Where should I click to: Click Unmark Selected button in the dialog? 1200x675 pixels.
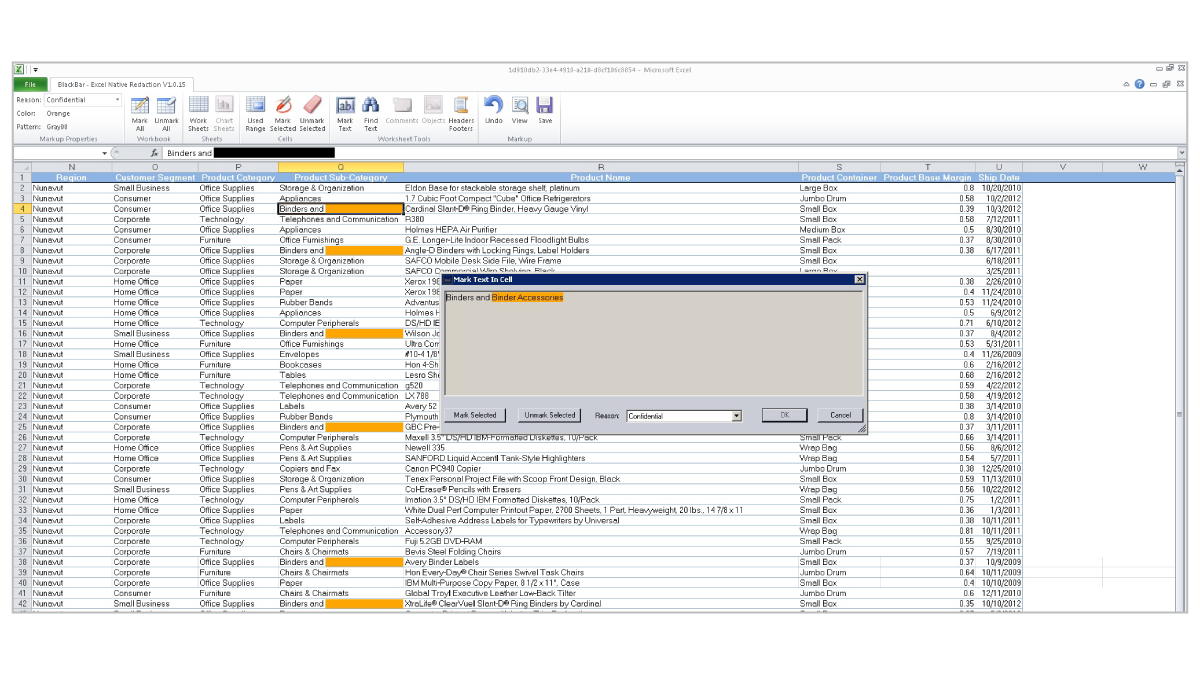coord(550,415)
